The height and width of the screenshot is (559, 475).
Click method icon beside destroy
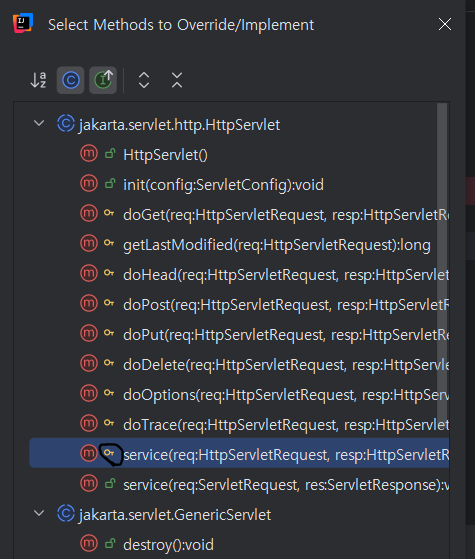89,543
